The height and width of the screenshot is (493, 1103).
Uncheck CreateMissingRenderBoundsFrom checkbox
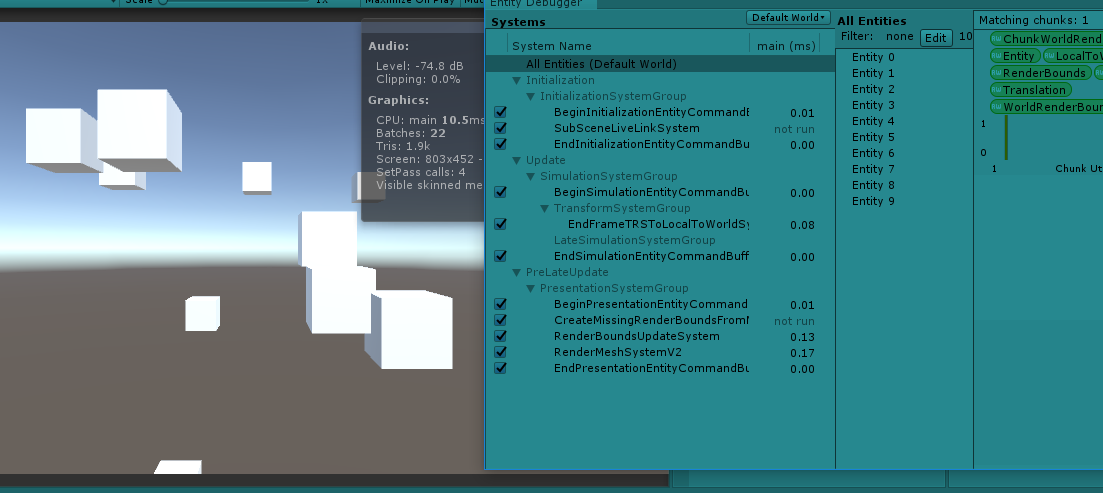pos(500,320)
